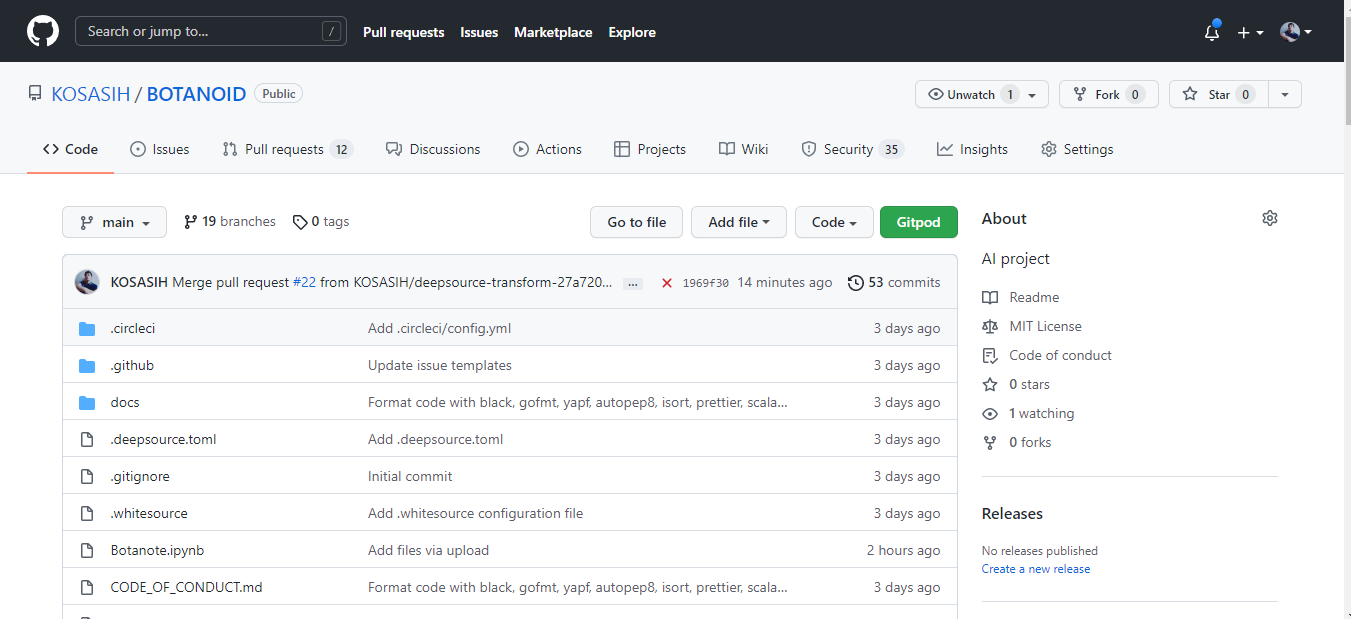This screenshot has height=619, width=1351.
Task: Open commit 'Add .circleci/config.yml'
Action: click(x=440, y=328)
